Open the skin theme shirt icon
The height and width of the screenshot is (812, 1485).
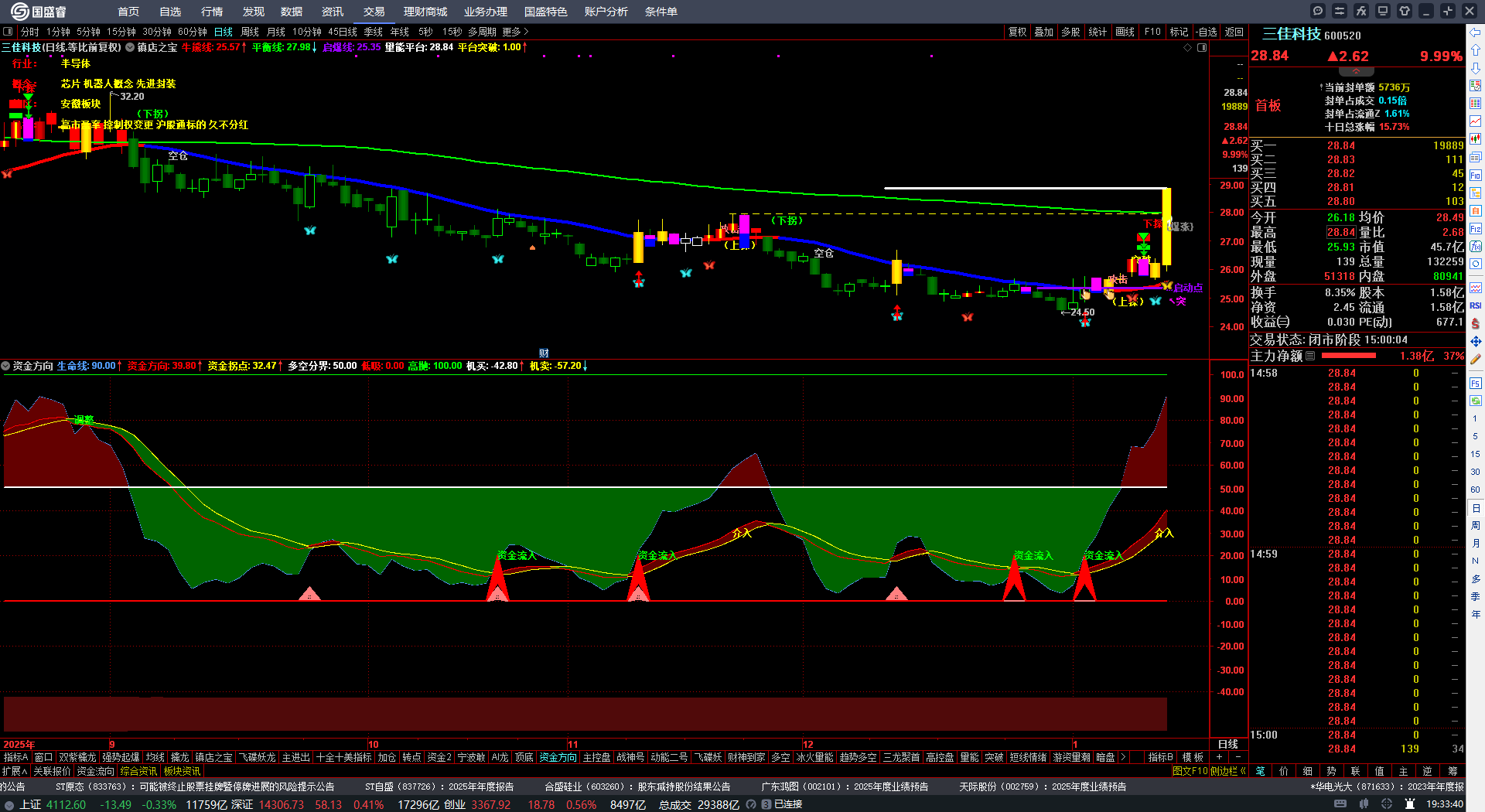point(1404,11)
